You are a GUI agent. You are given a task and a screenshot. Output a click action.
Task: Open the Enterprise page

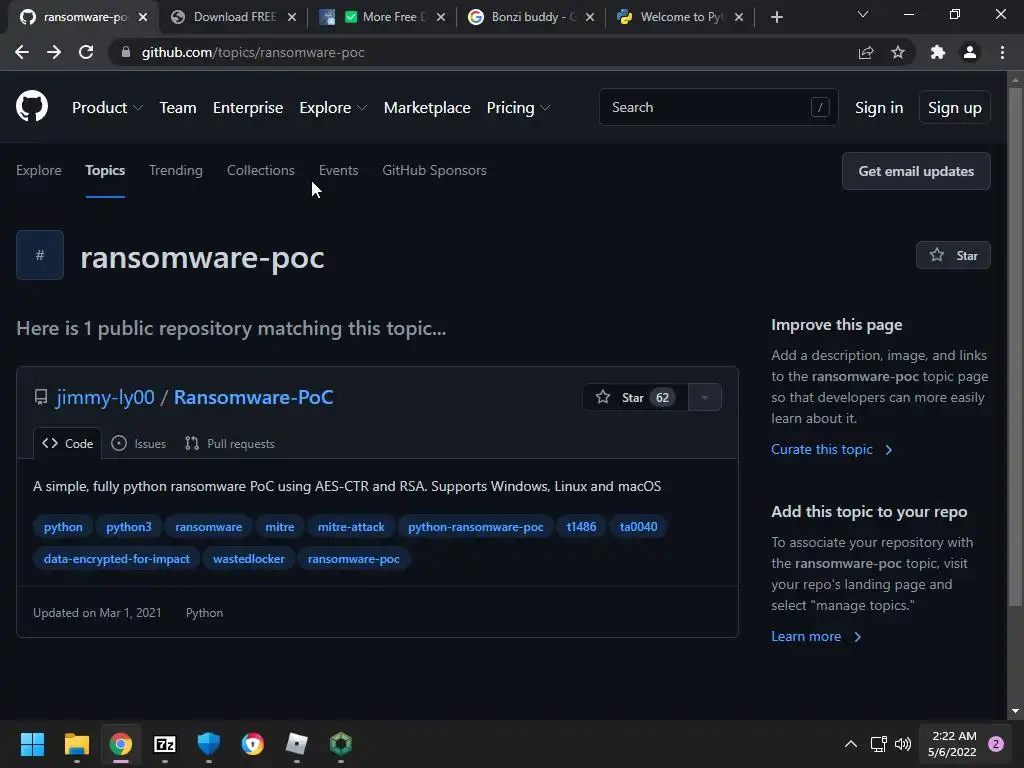248,107
